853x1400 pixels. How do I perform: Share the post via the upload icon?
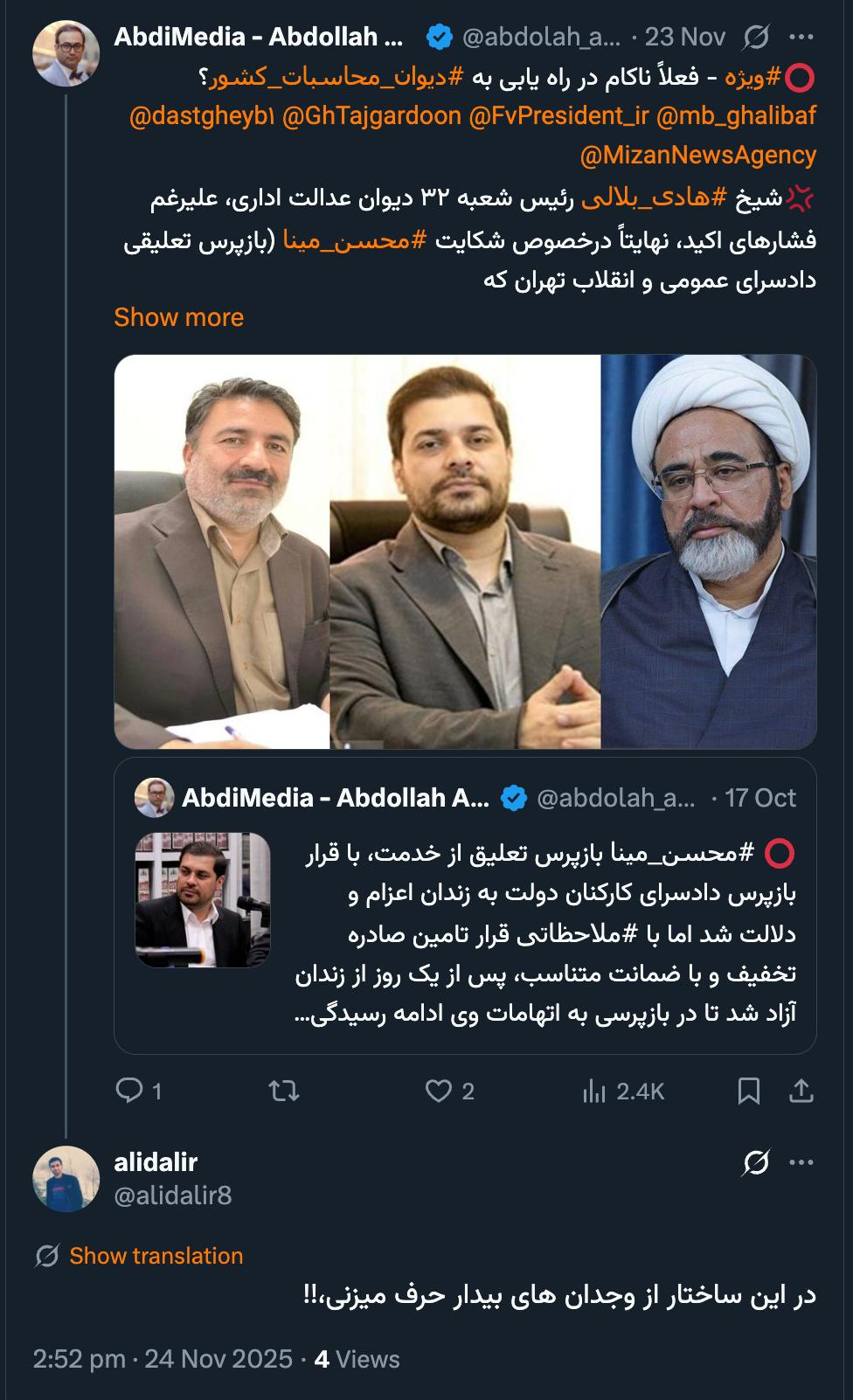(801, 1090)
